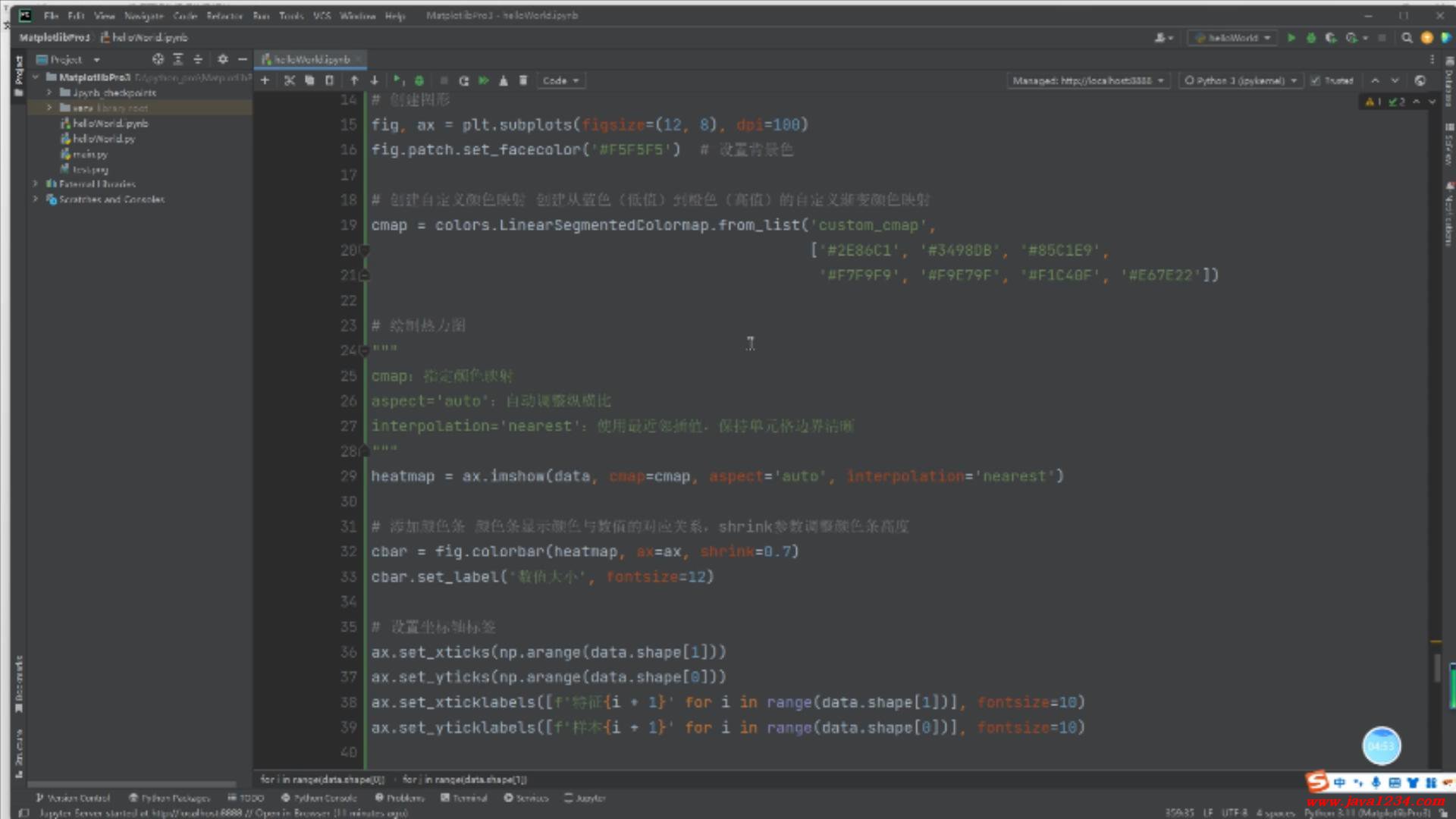Viewport: 1456px width, 819px height.
Task: Restart the Jupyter kernel
Action: pos(463,80)
